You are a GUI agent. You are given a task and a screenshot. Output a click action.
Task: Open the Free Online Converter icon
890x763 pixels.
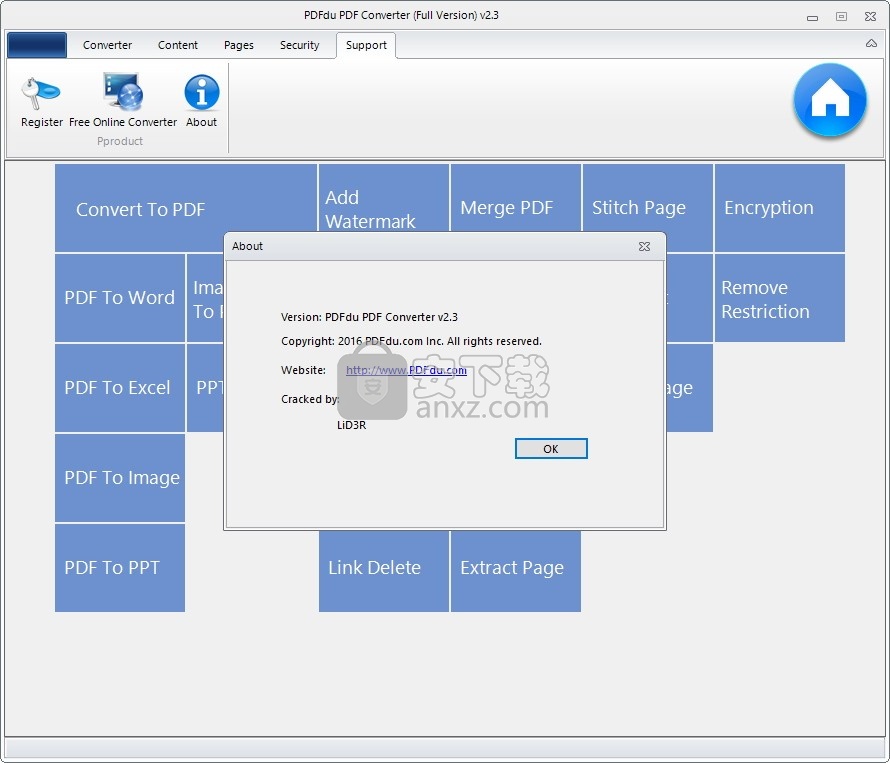pyautogui.click(x=123, y=92)
